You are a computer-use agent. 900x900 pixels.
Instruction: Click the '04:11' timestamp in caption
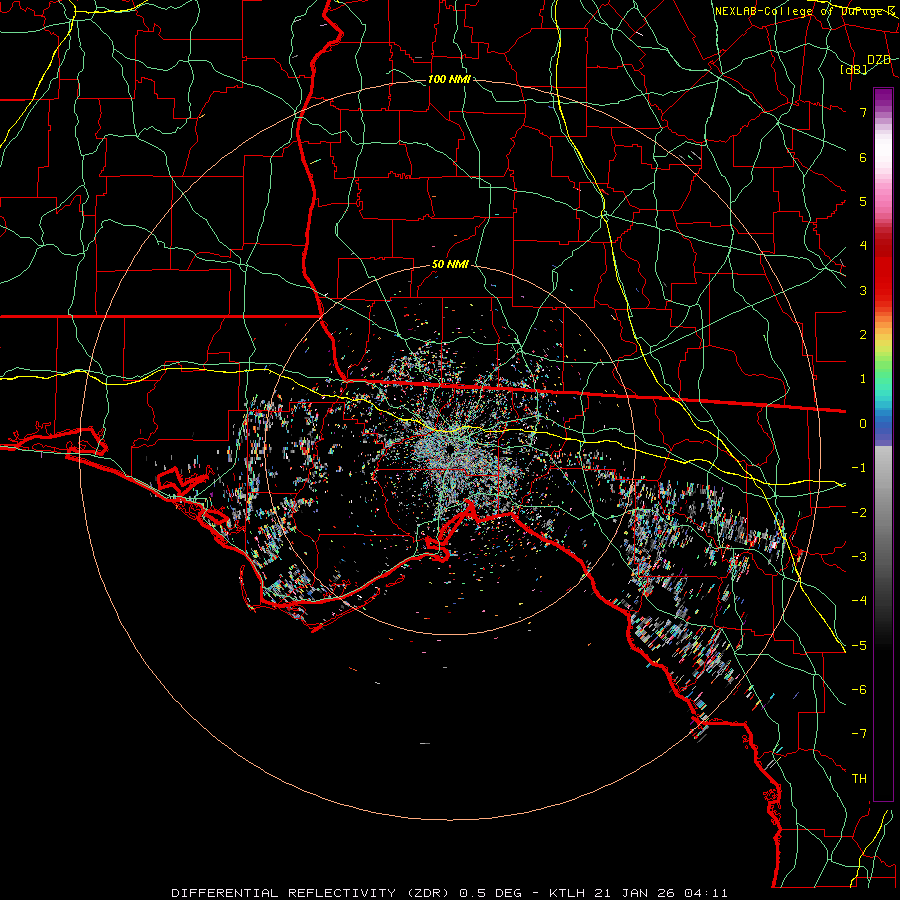point(707,893)
